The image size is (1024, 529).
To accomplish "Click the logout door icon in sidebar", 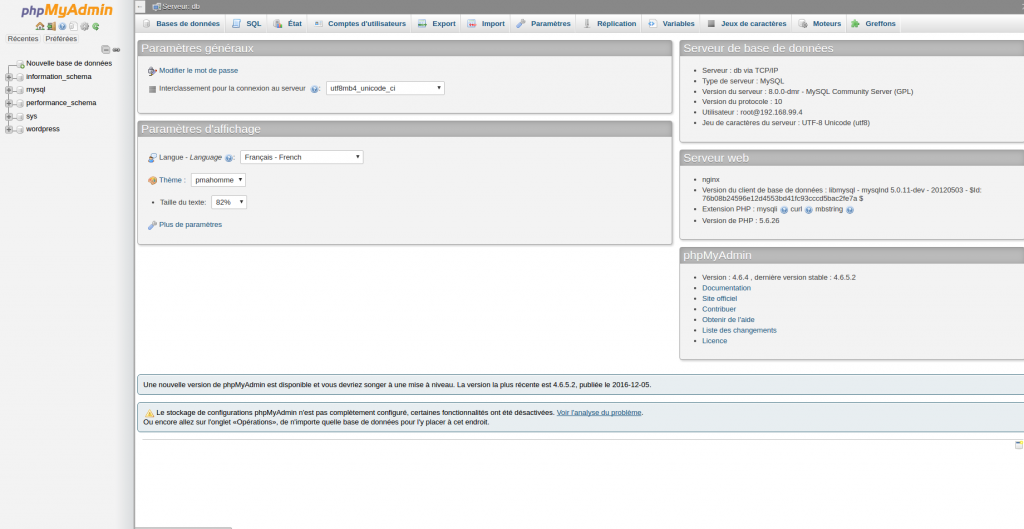I will [x=52, y=27].
